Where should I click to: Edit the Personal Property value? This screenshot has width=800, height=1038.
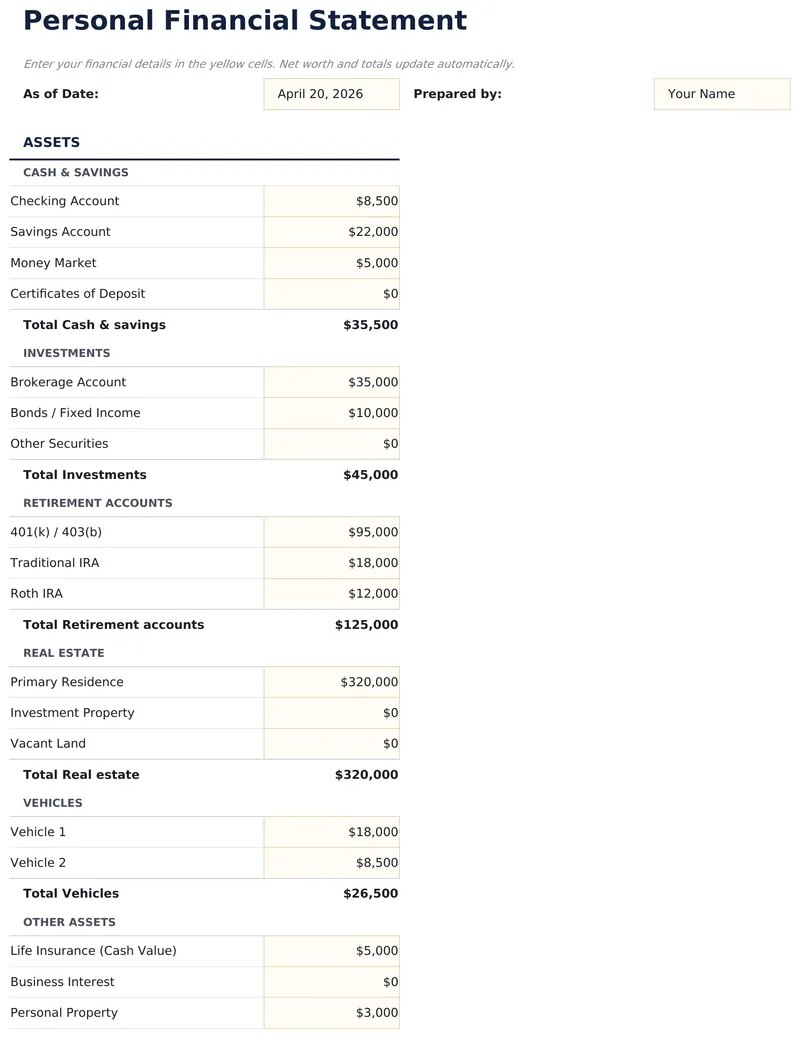pyautogui.click(x=331, y=1012)
